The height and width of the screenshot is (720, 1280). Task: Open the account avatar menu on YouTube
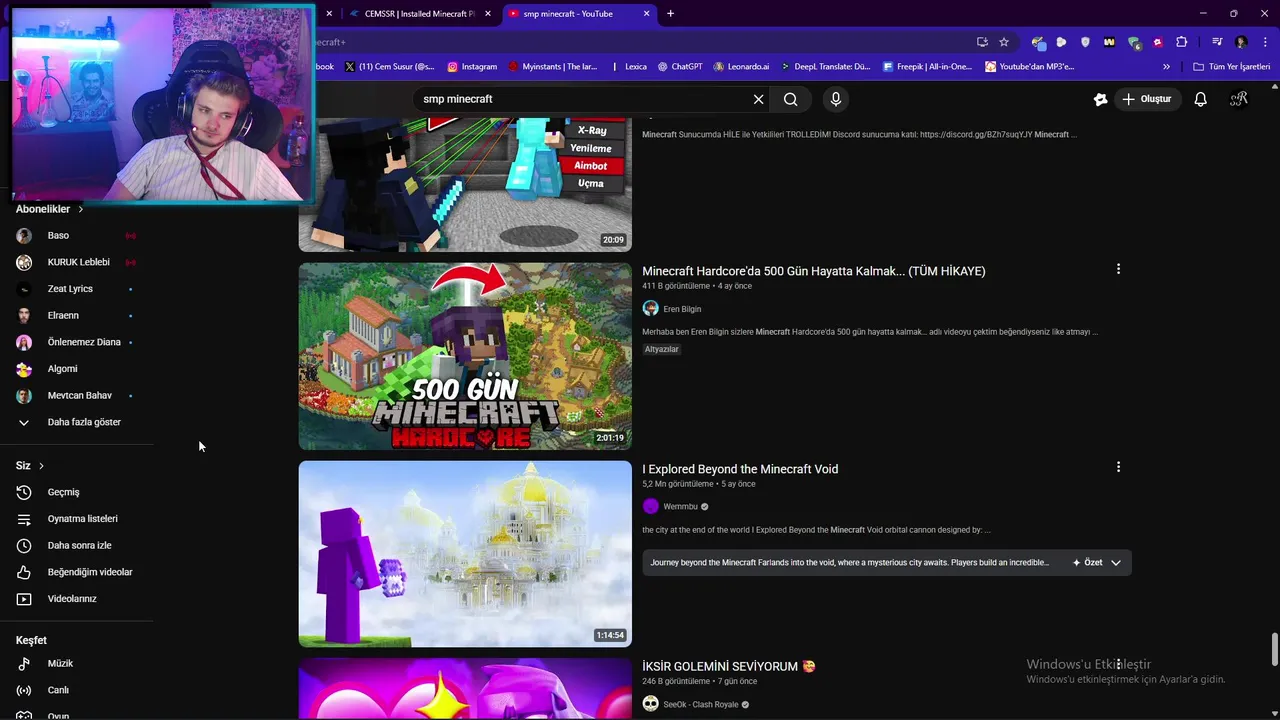click(x=1239, y=99)
